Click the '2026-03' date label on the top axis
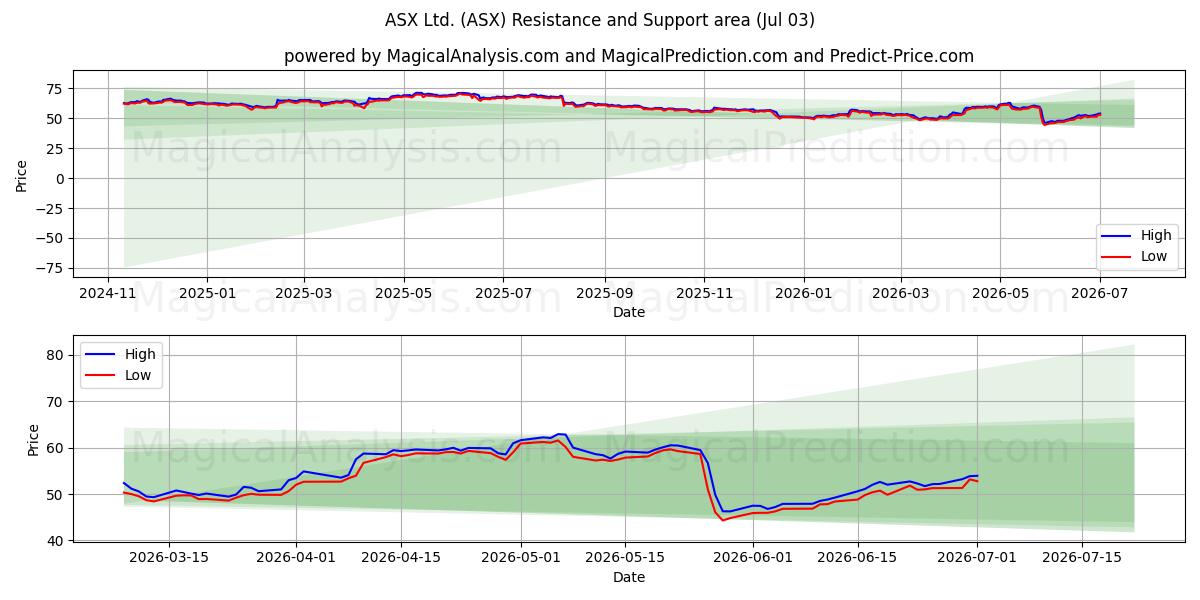The width and height of the screenshot is (1200, 600). [x=900, y=294]
